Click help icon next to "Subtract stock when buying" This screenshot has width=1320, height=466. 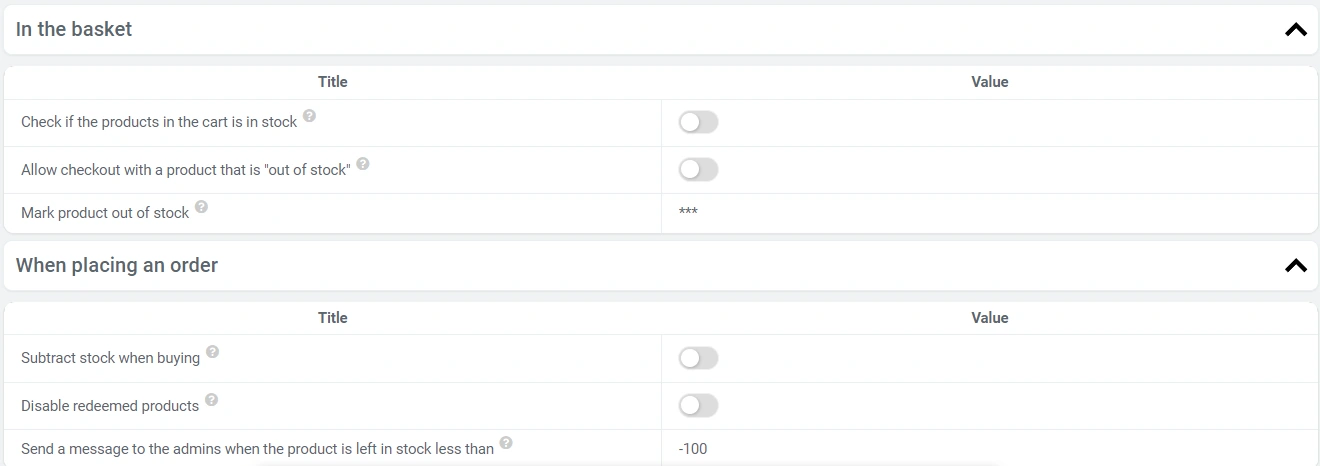click(213, 352)
